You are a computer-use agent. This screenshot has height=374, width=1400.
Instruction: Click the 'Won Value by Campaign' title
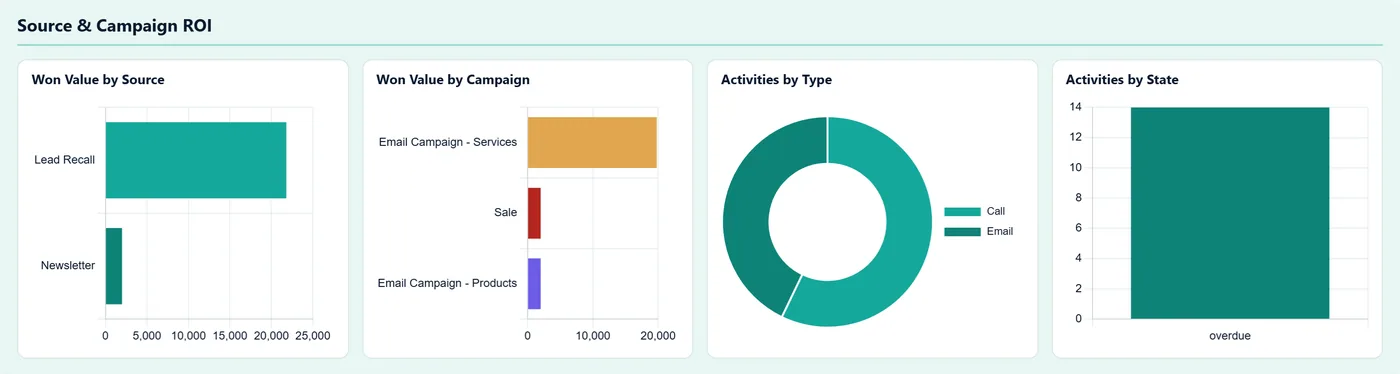point(453,79)
